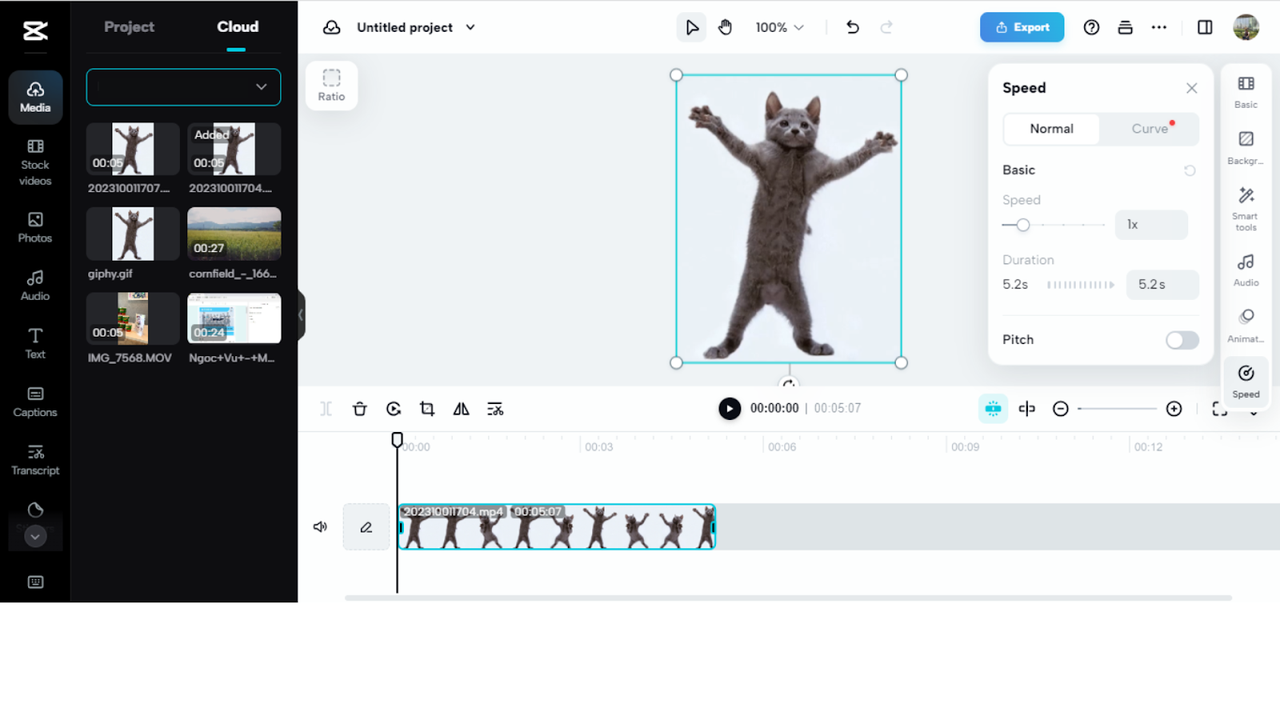The image size is (1280, 720).
Task: Select IMG_7568.MOV thumbnail
Action: pyautogui.click(x=133, y=318)
